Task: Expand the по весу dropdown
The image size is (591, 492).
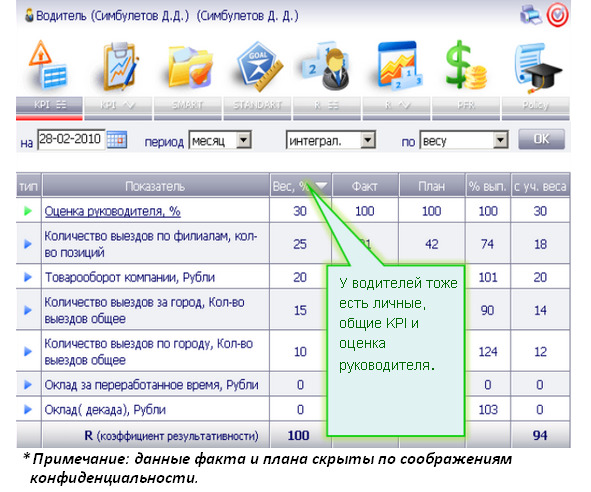Action: tap(500, 140)
